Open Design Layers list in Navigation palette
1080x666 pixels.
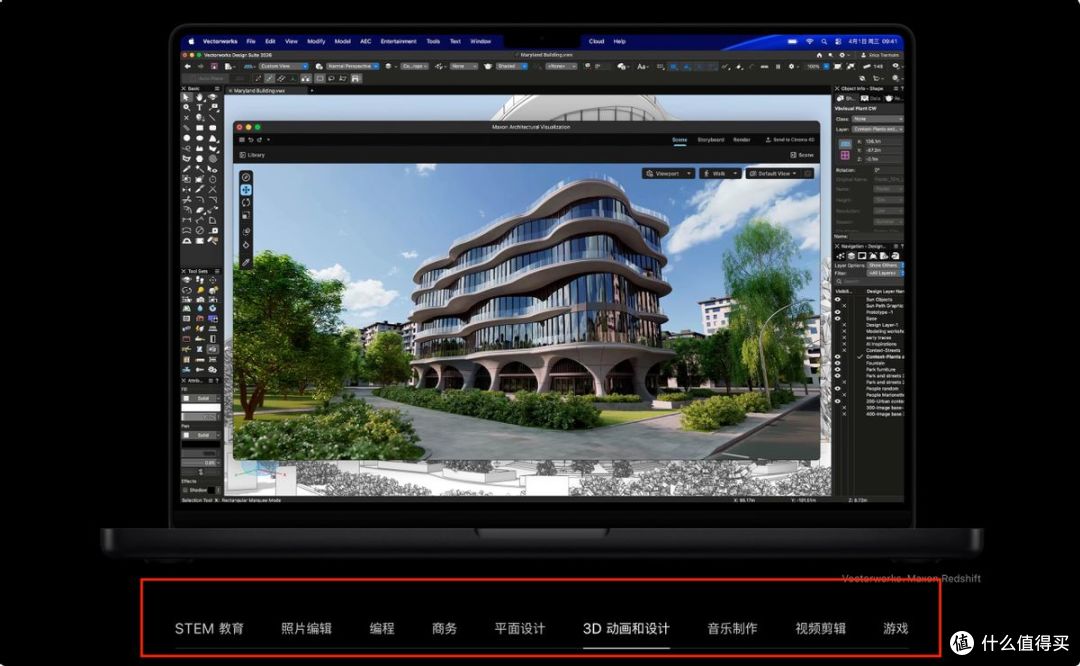click(x=851, y=256)
